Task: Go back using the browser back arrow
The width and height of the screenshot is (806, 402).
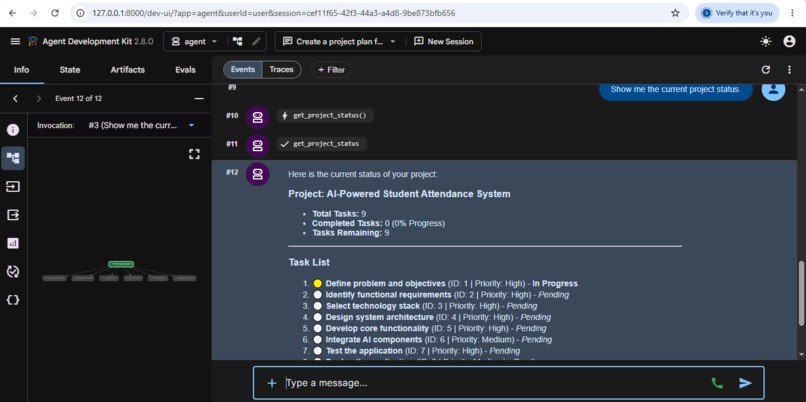Action: tap(12, 13)
